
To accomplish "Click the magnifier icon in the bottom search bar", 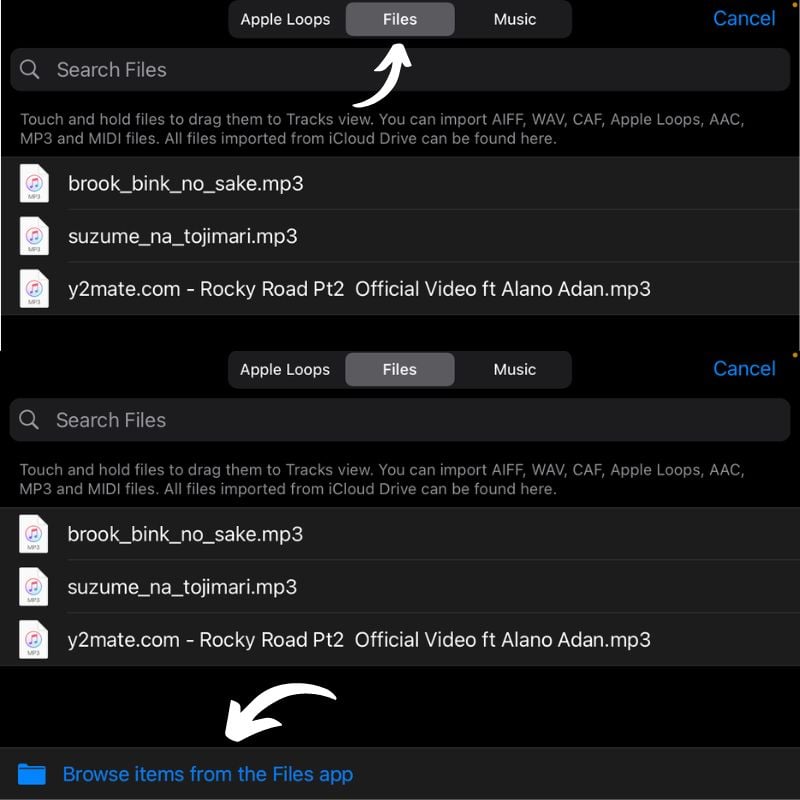I will pyautogui.click(x=29, y=419).
